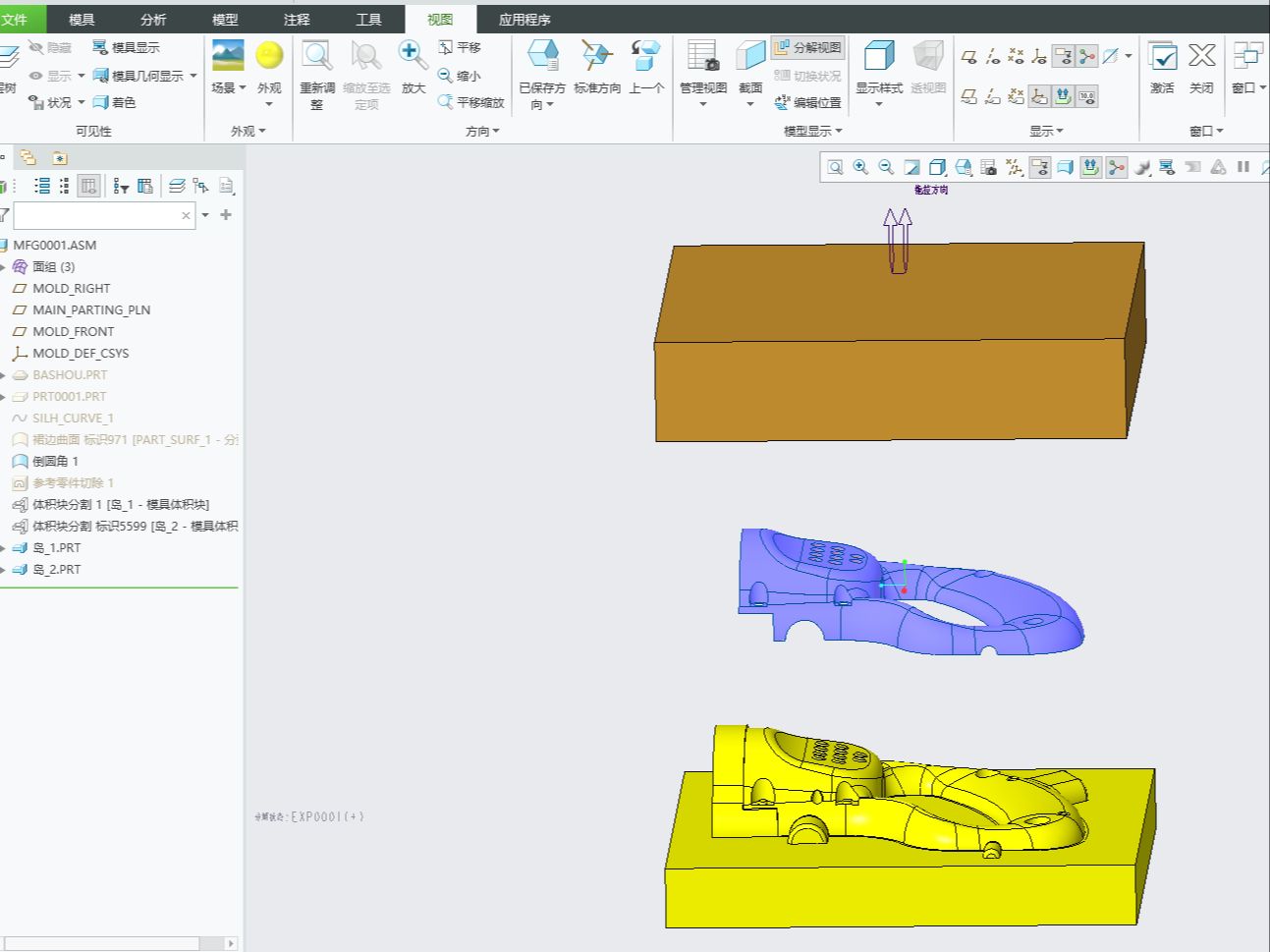Toggle the 分解视图 (Exploded View) button
The height and width of the screenshot is (952, 1270).
tap(807, 47)
